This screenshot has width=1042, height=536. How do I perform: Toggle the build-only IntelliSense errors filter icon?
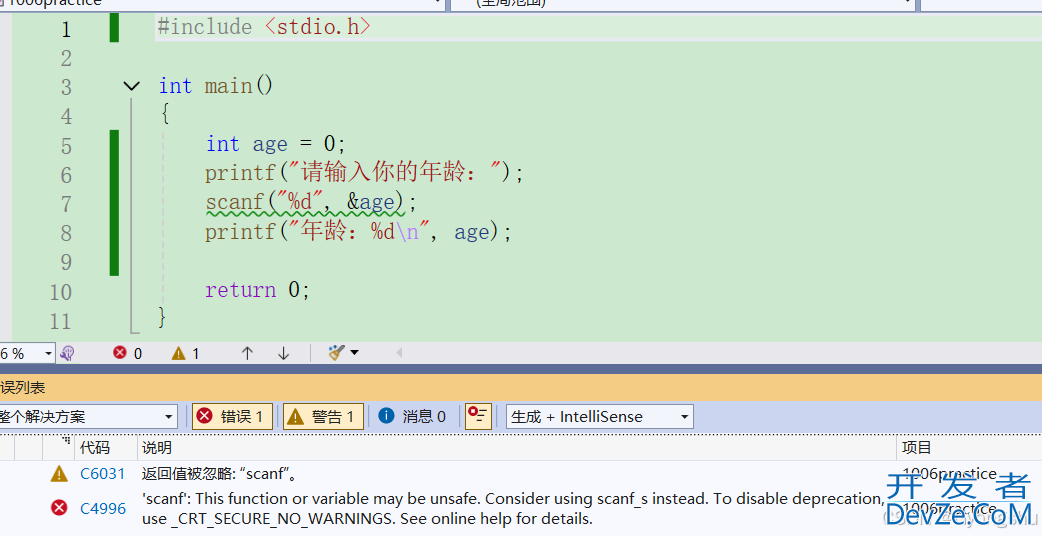click(478, 416)
